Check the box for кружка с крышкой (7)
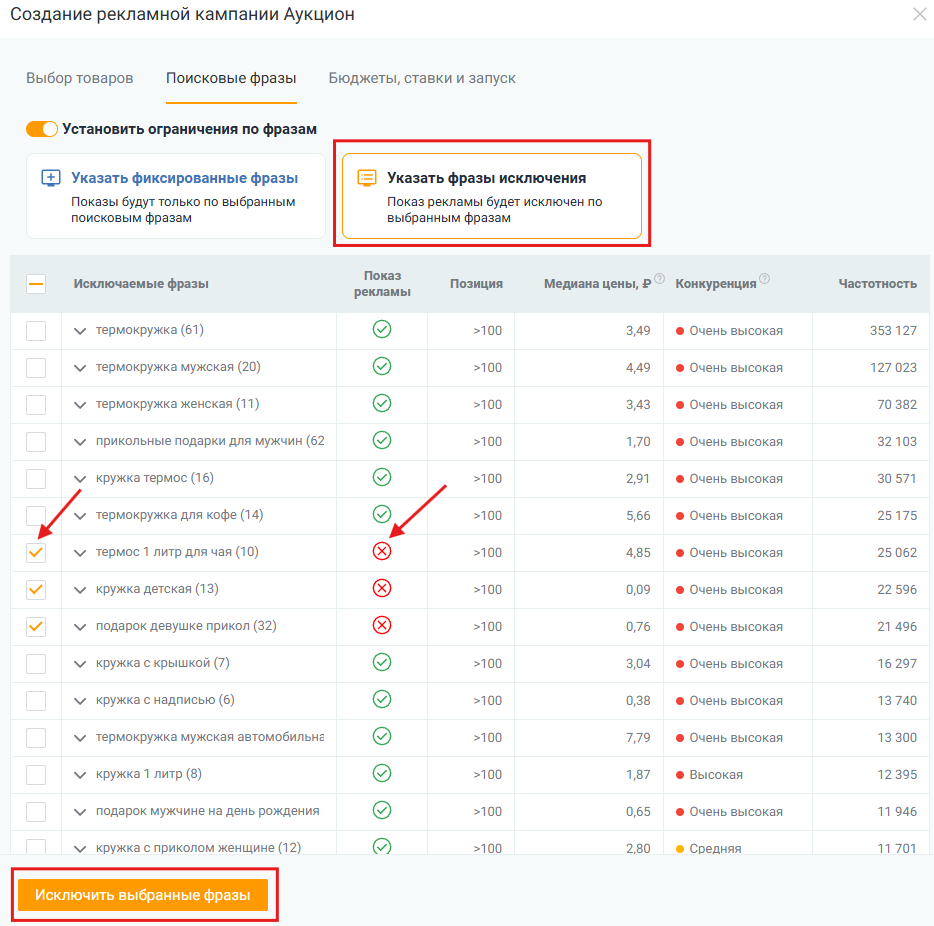The image size is (934, 926). [x=36, y=663]
